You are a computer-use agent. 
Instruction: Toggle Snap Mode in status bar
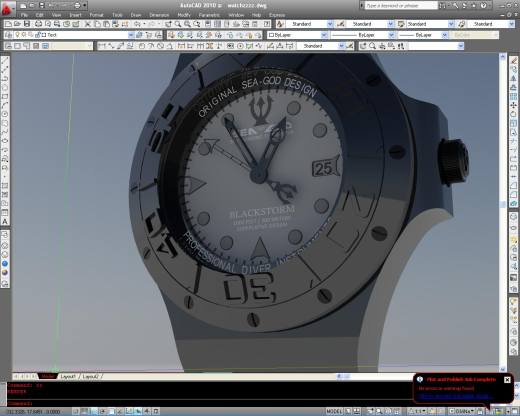coord(77,411)
